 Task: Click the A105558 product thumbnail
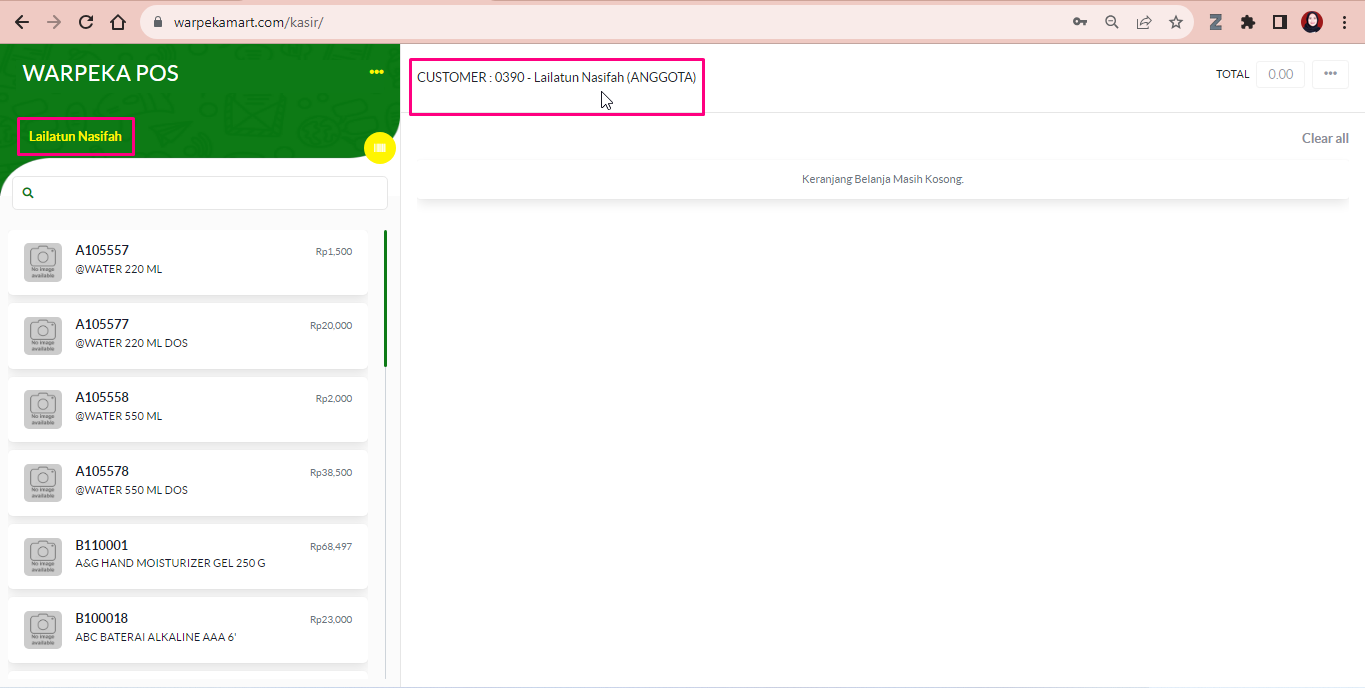point(43,409)
